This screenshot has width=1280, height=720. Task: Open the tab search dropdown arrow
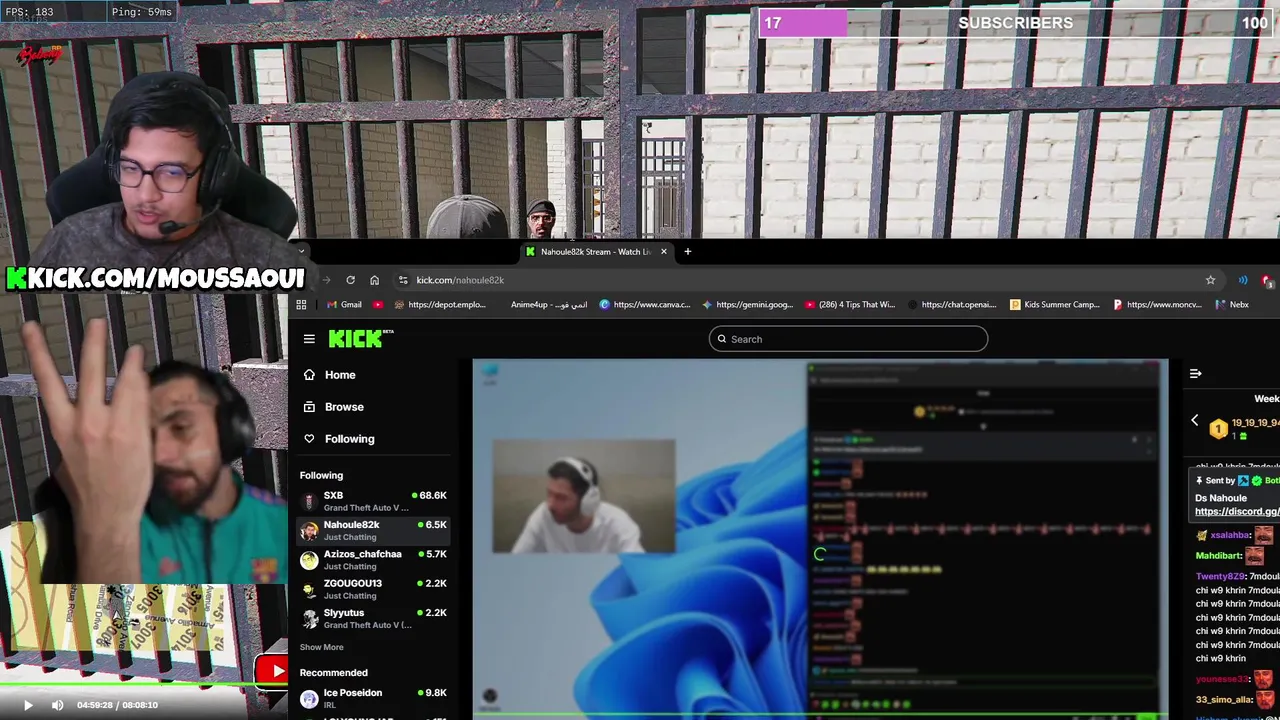point(300,252)
